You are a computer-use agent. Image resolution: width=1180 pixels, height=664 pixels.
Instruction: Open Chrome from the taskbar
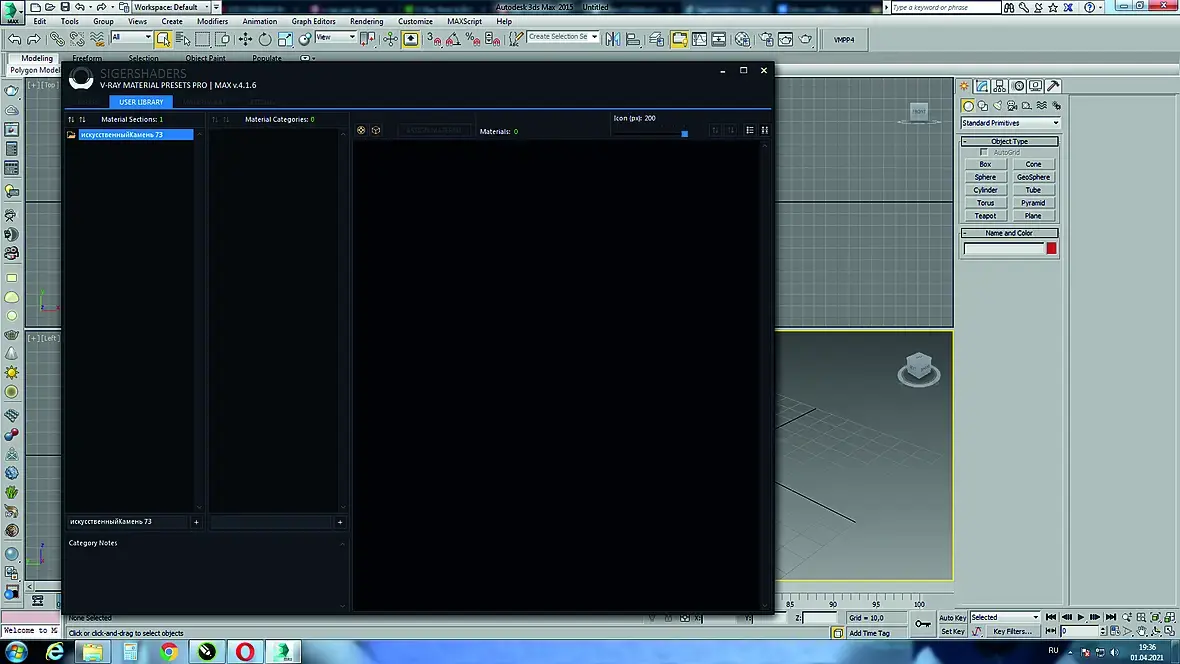click(169, 651)
